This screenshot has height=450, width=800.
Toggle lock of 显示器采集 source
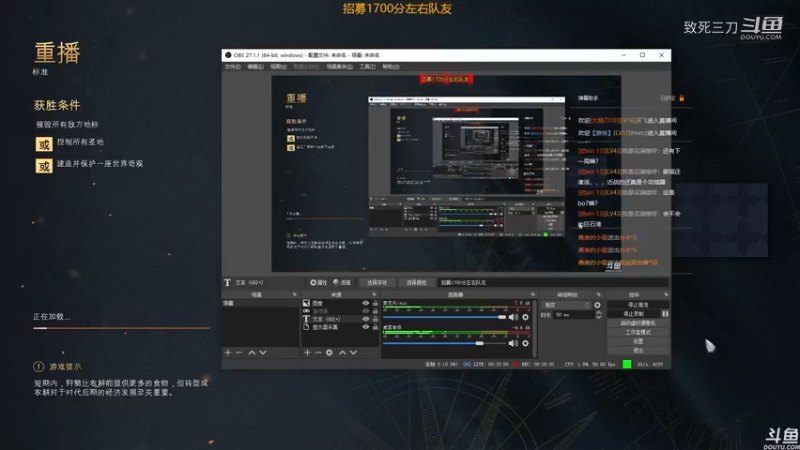click(x=375, y=327)
